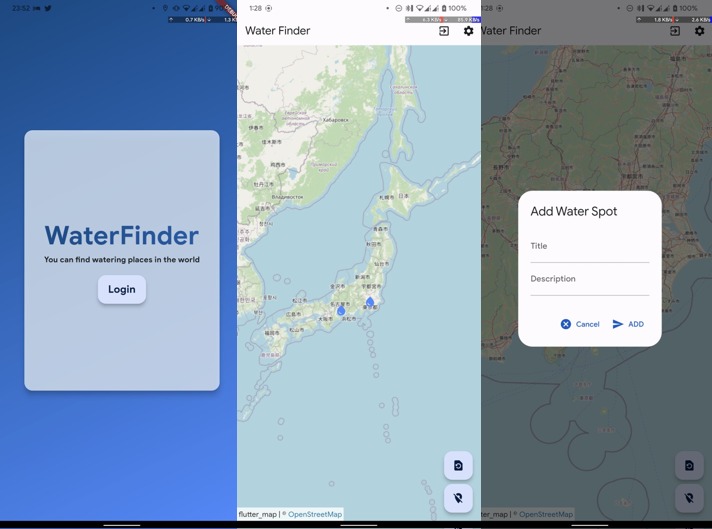Click the 'Add Water Spot' dialog heading
Viewport: 712px width, 529px height.
[574, 211]
